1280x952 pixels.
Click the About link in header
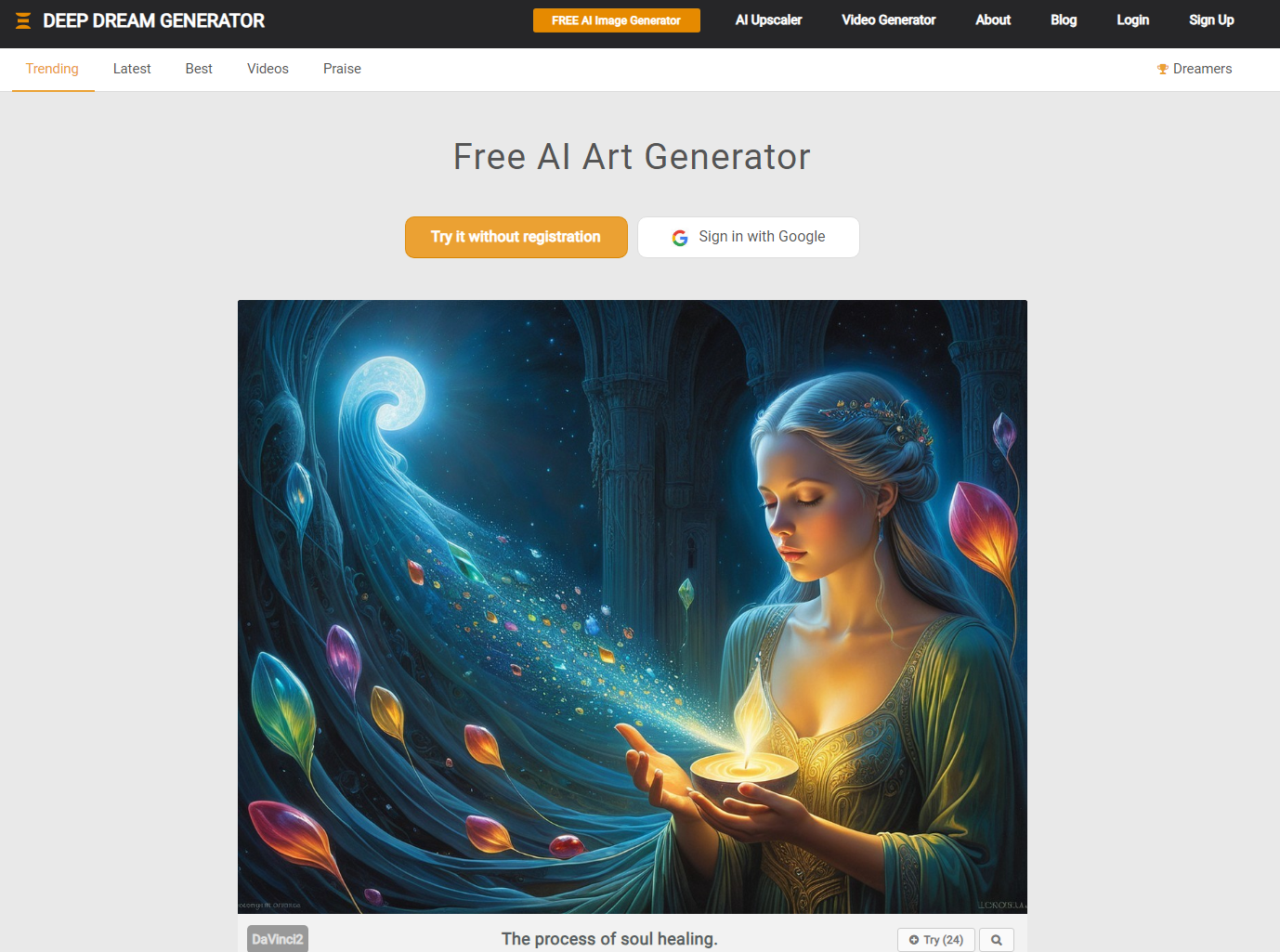point(993,20)
